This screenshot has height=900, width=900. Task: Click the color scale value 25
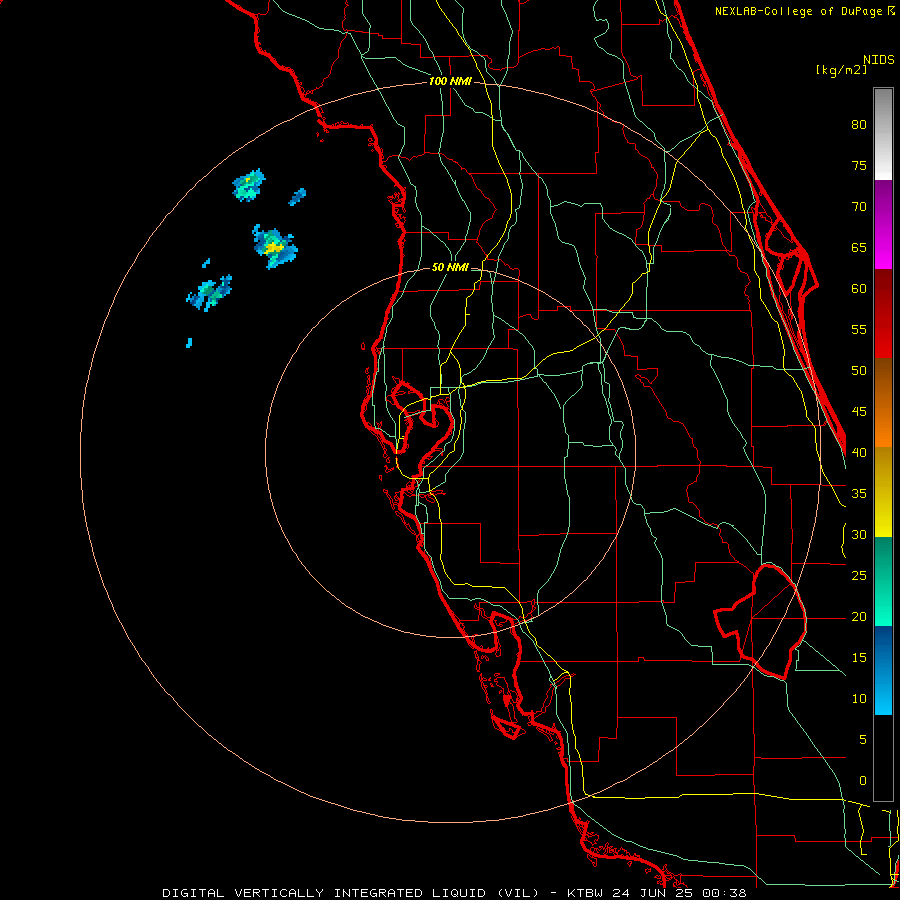coord(859,575)
